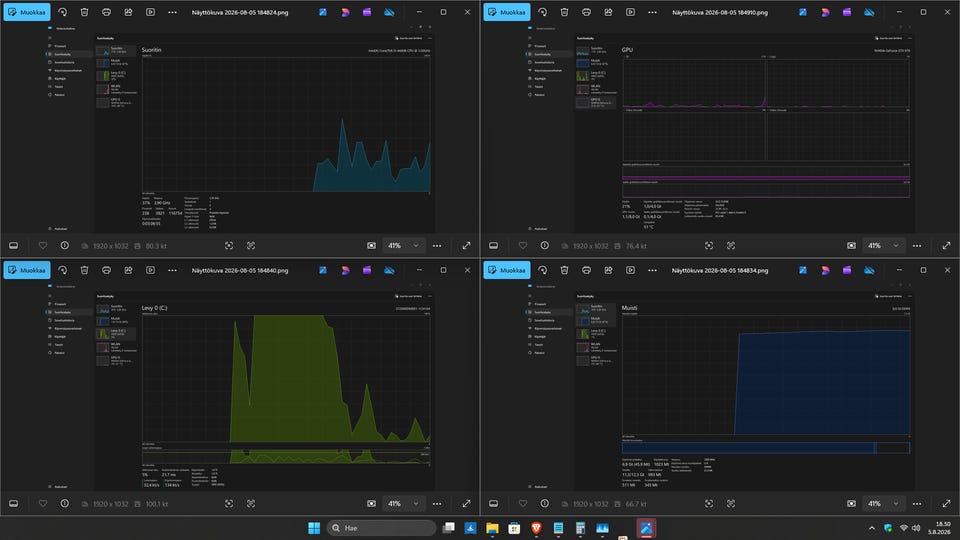This screenshot has width=960, height=540.
Task: Start slideshow in the 184824 window
Action: (x=151, y=12)
